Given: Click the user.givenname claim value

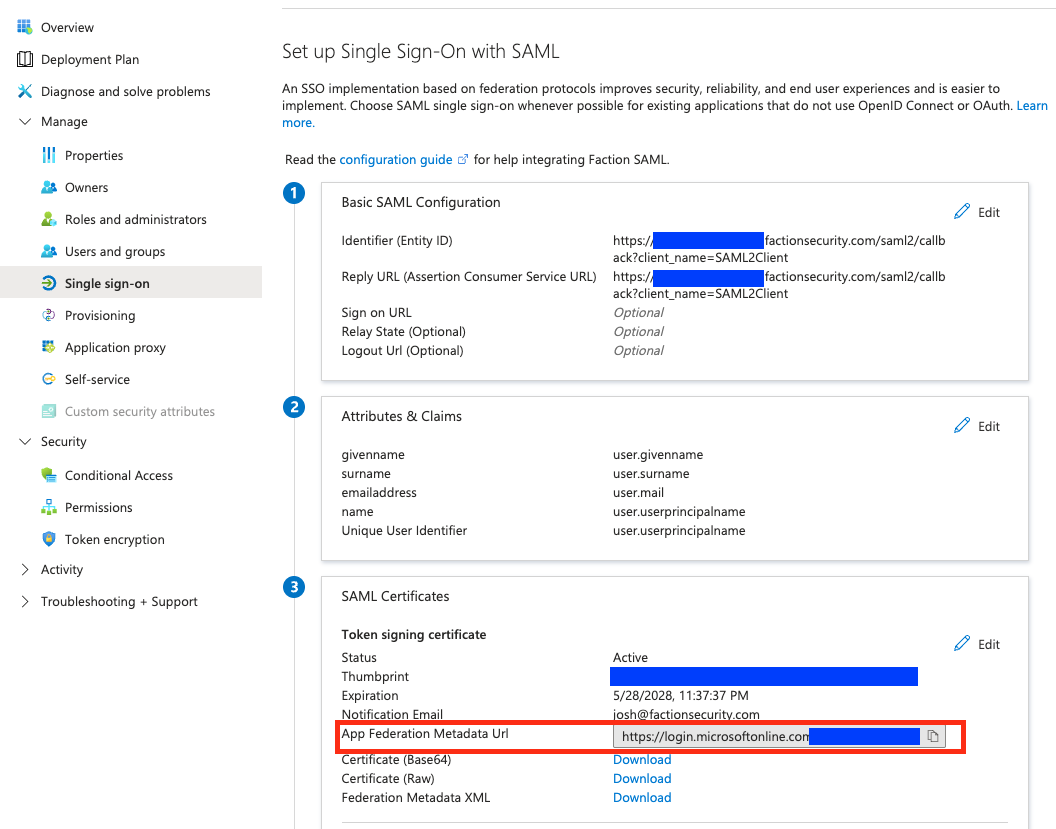Looking at the screenshot, I should [657, 455].
